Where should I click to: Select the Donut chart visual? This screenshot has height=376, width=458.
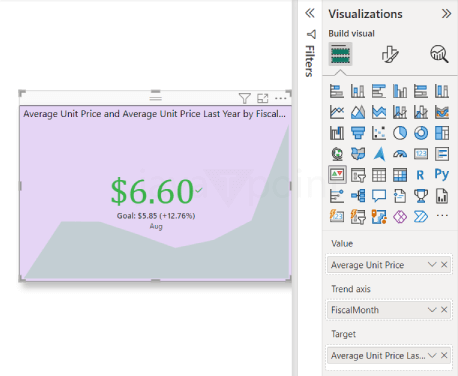tap(421, 133)
